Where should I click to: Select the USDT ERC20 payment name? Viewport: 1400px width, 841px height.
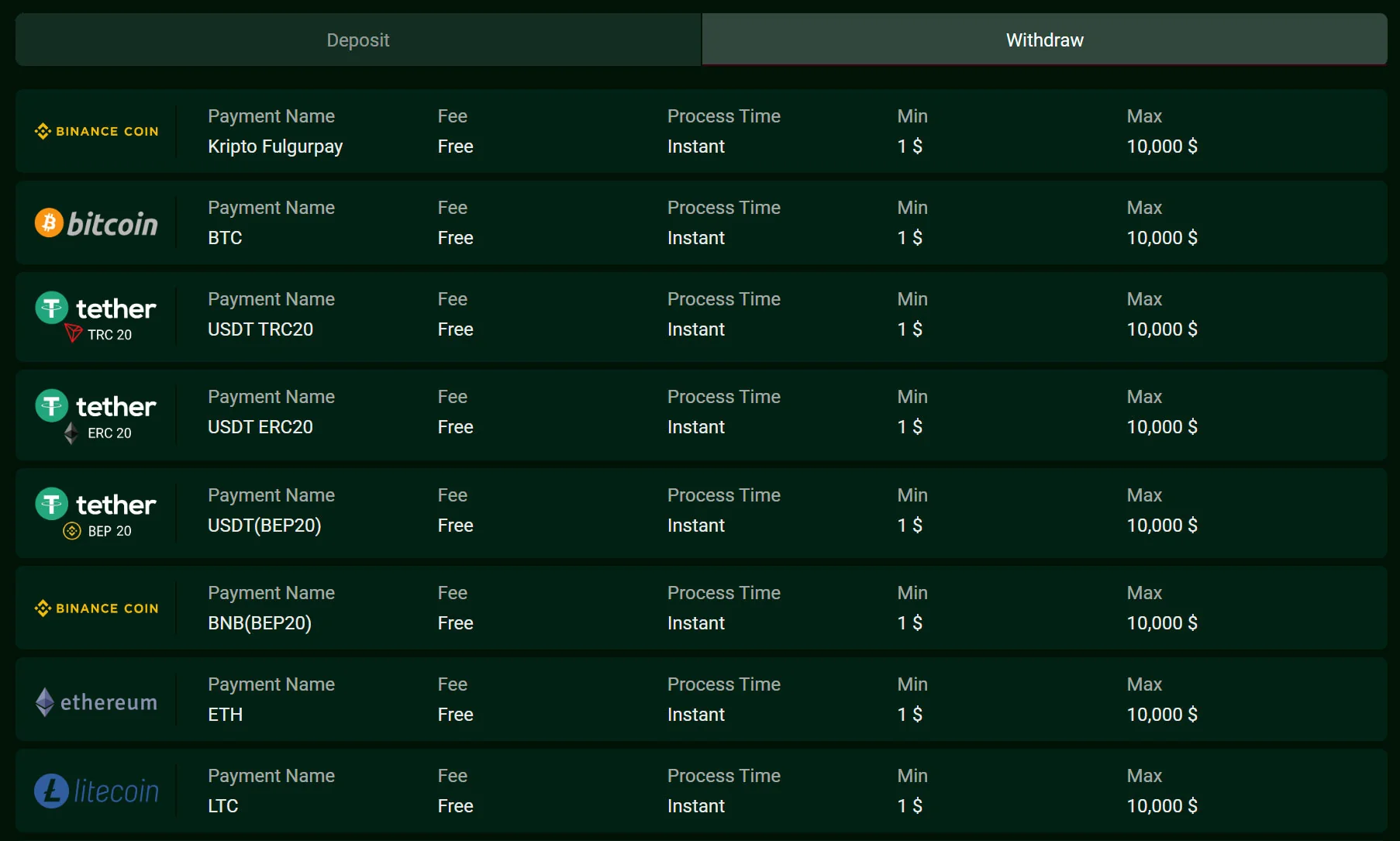(x=260, y=427)
